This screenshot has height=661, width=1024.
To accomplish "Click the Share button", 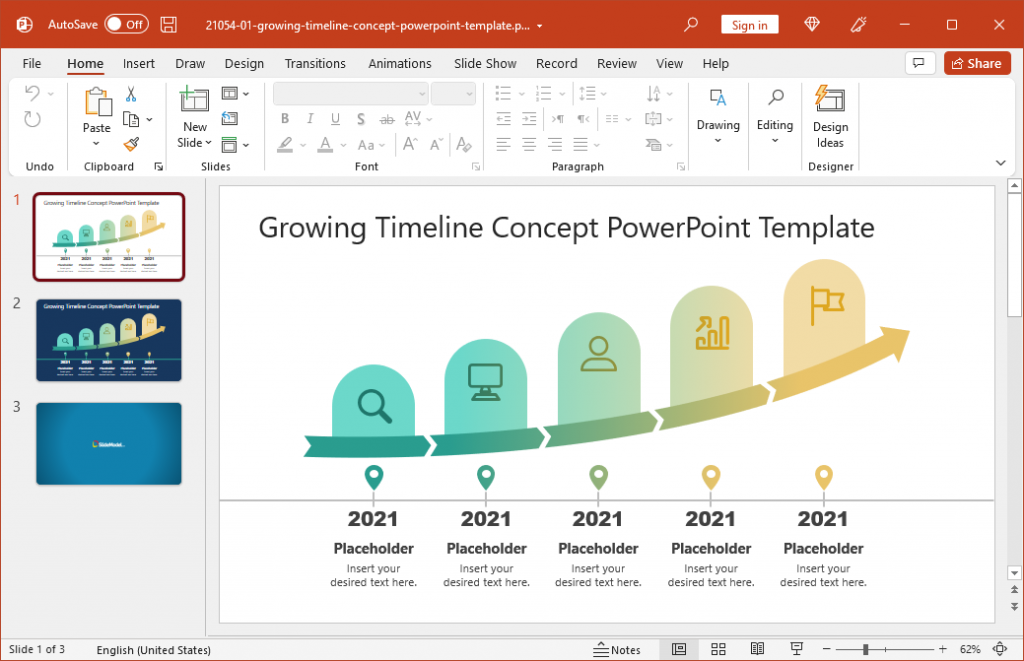I will [977, 62].
